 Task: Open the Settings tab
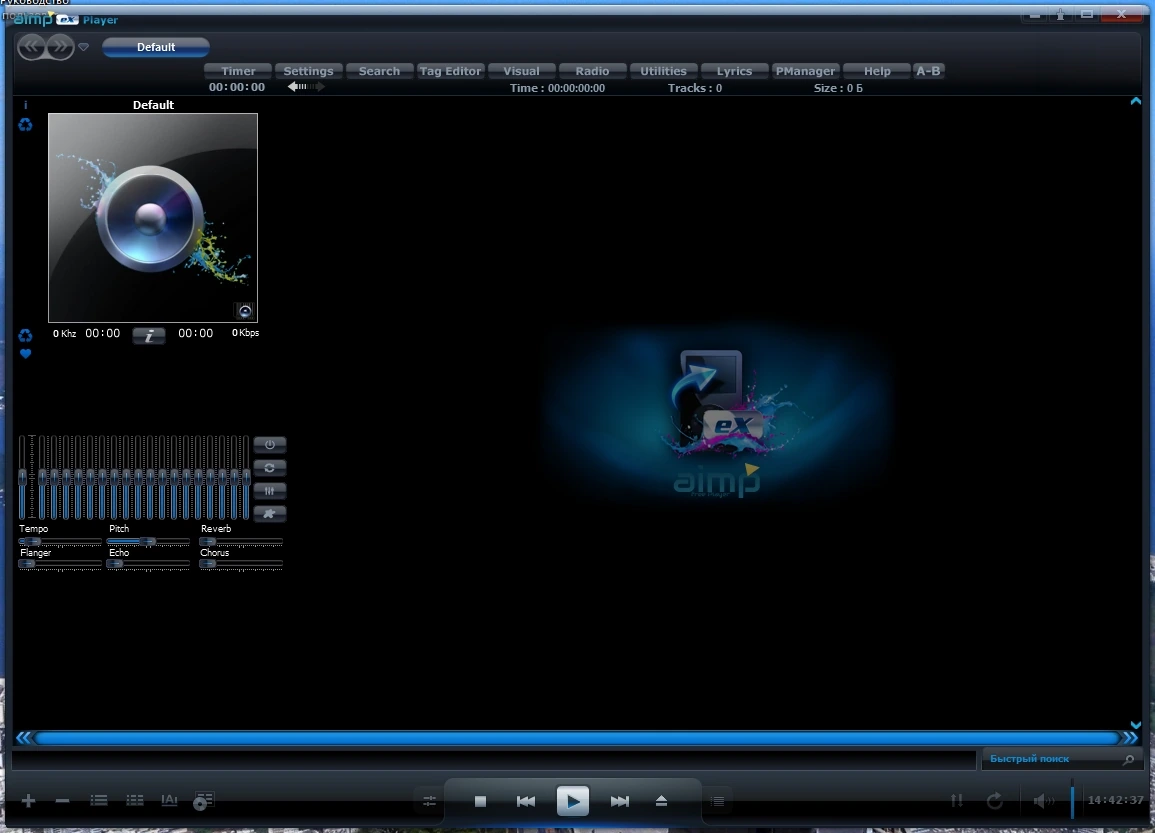pyautogui.click(x=308, y=71)
